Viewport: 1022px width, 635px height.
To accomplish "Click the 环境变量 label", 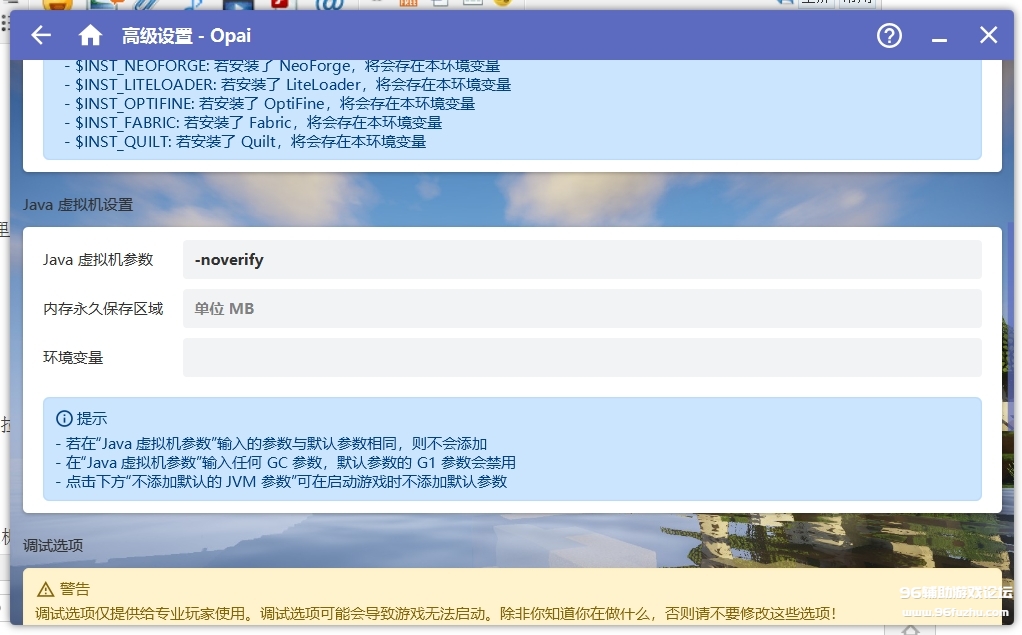I will click(73, 358).
